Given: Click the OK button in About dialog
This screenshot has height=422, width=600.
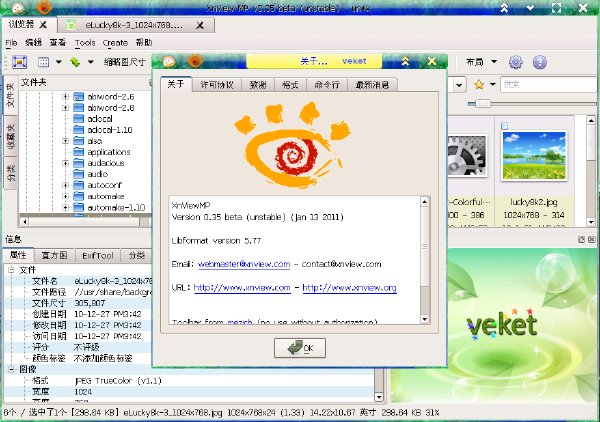Looking at the screenshot, I should 300,348.
